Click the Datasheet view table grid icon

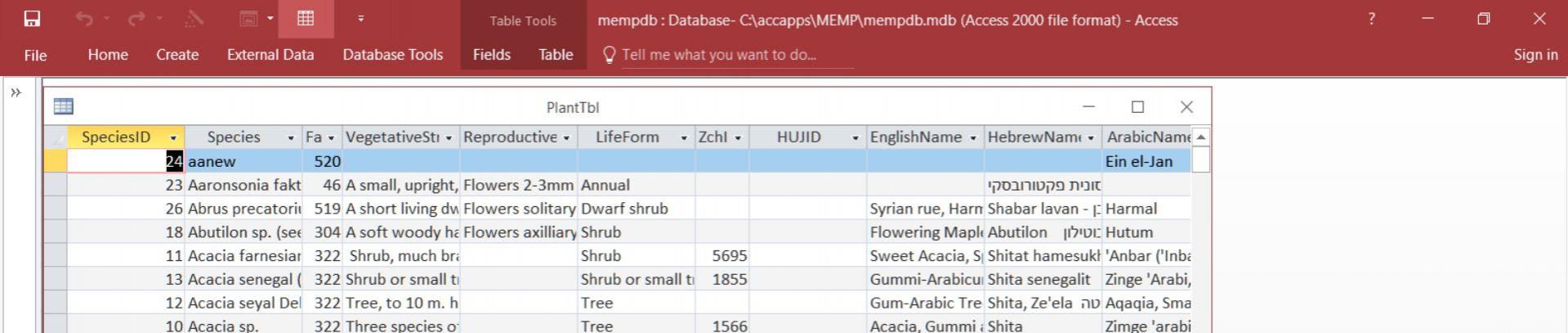306,19
